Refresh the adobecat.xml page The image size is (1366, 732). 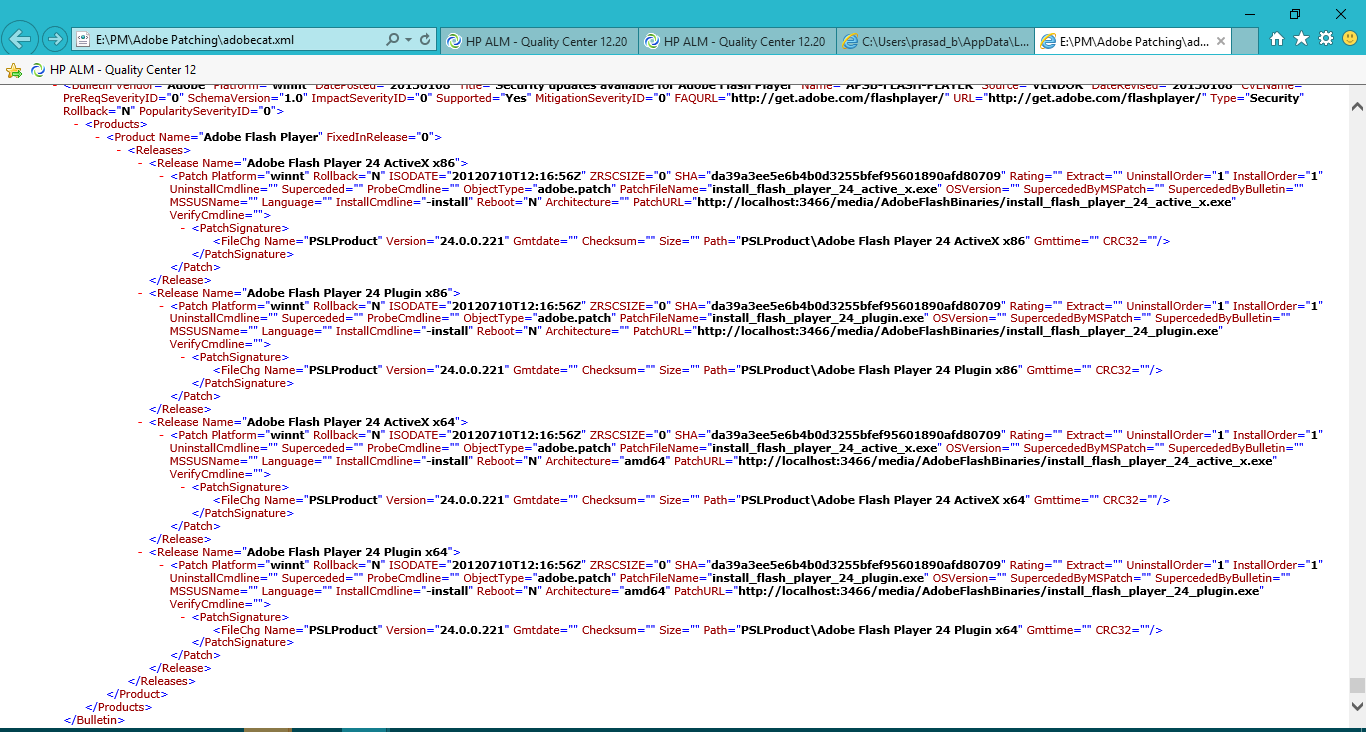pyautogui.click(x=426, y=40)
